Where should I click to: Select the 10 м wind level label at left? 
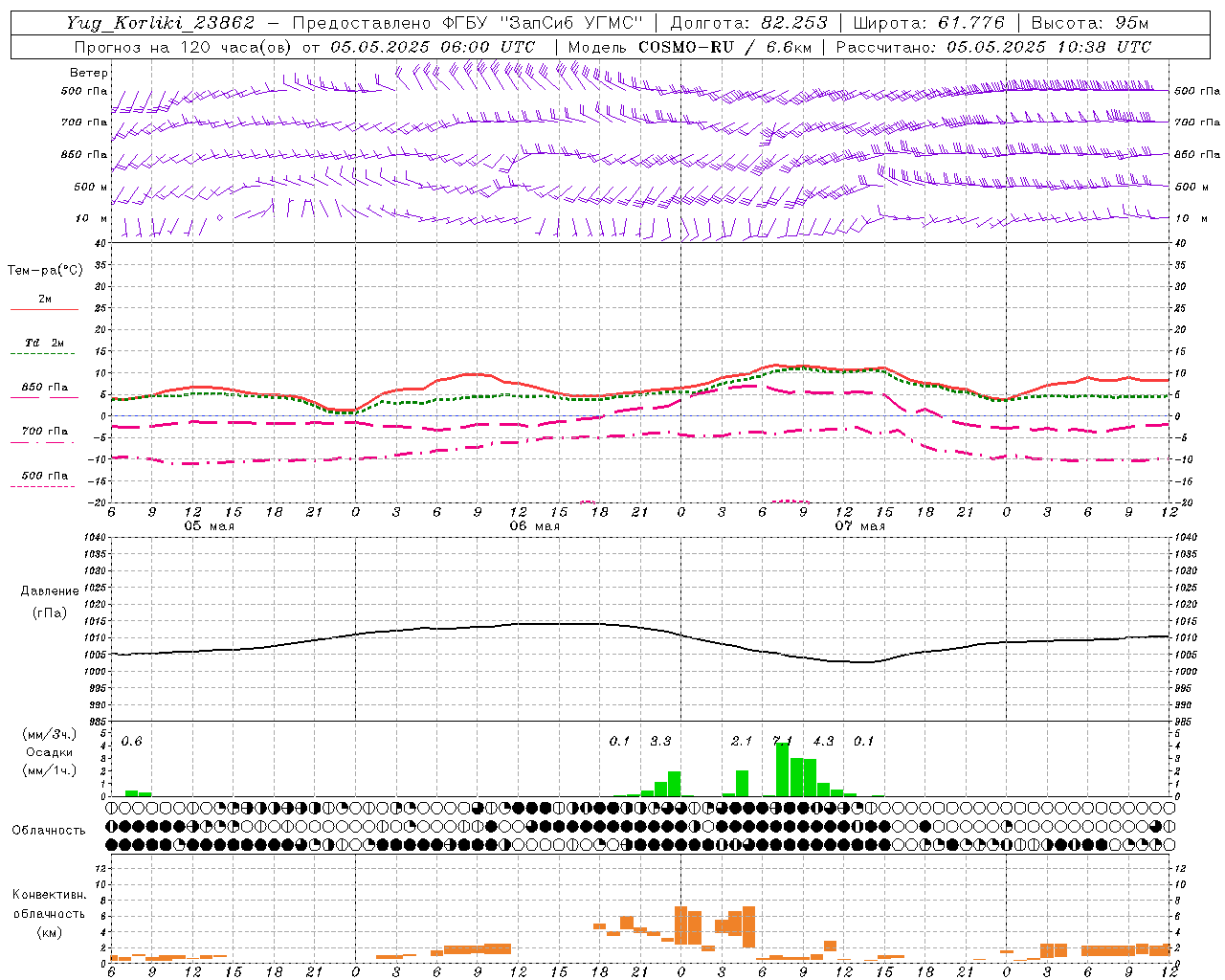(x=92, y=218)
